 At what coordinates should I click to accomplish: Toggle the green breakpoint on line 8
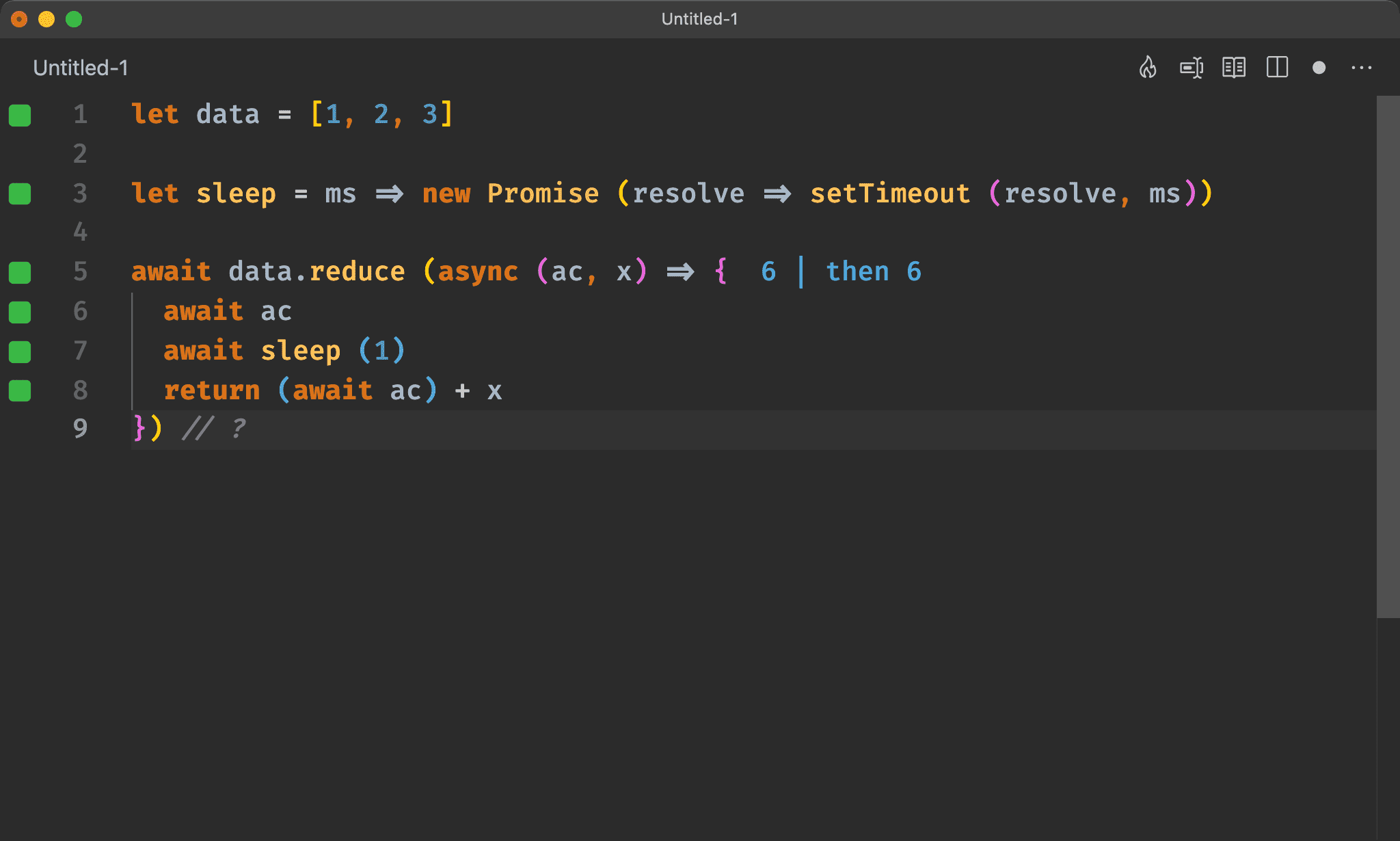[x=21, y=389]
